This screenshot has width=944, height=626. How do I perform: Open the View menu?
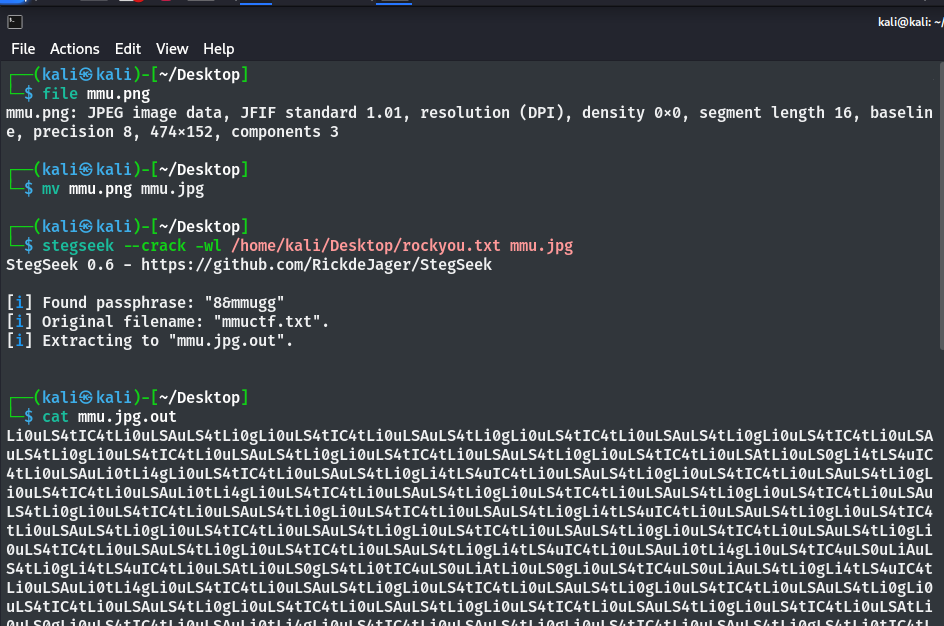tap(172, 49)
